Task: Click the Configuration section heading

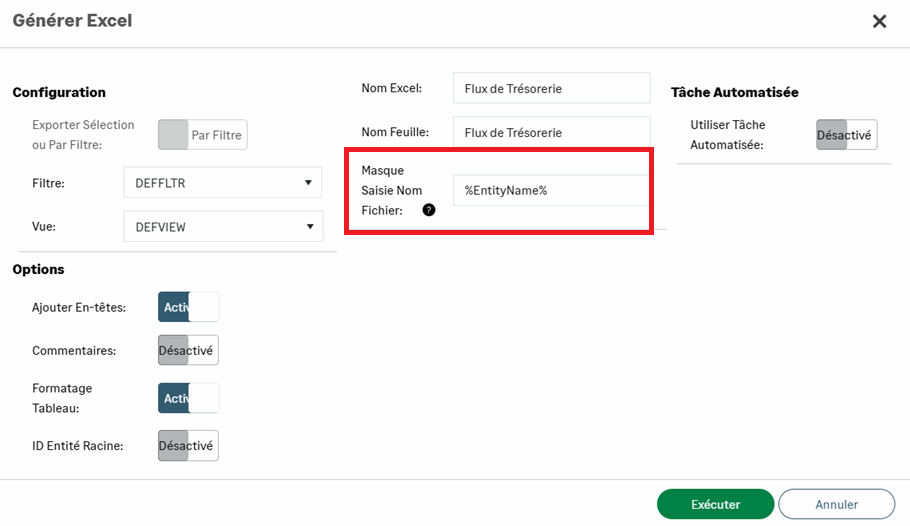Action: [59, 92]
